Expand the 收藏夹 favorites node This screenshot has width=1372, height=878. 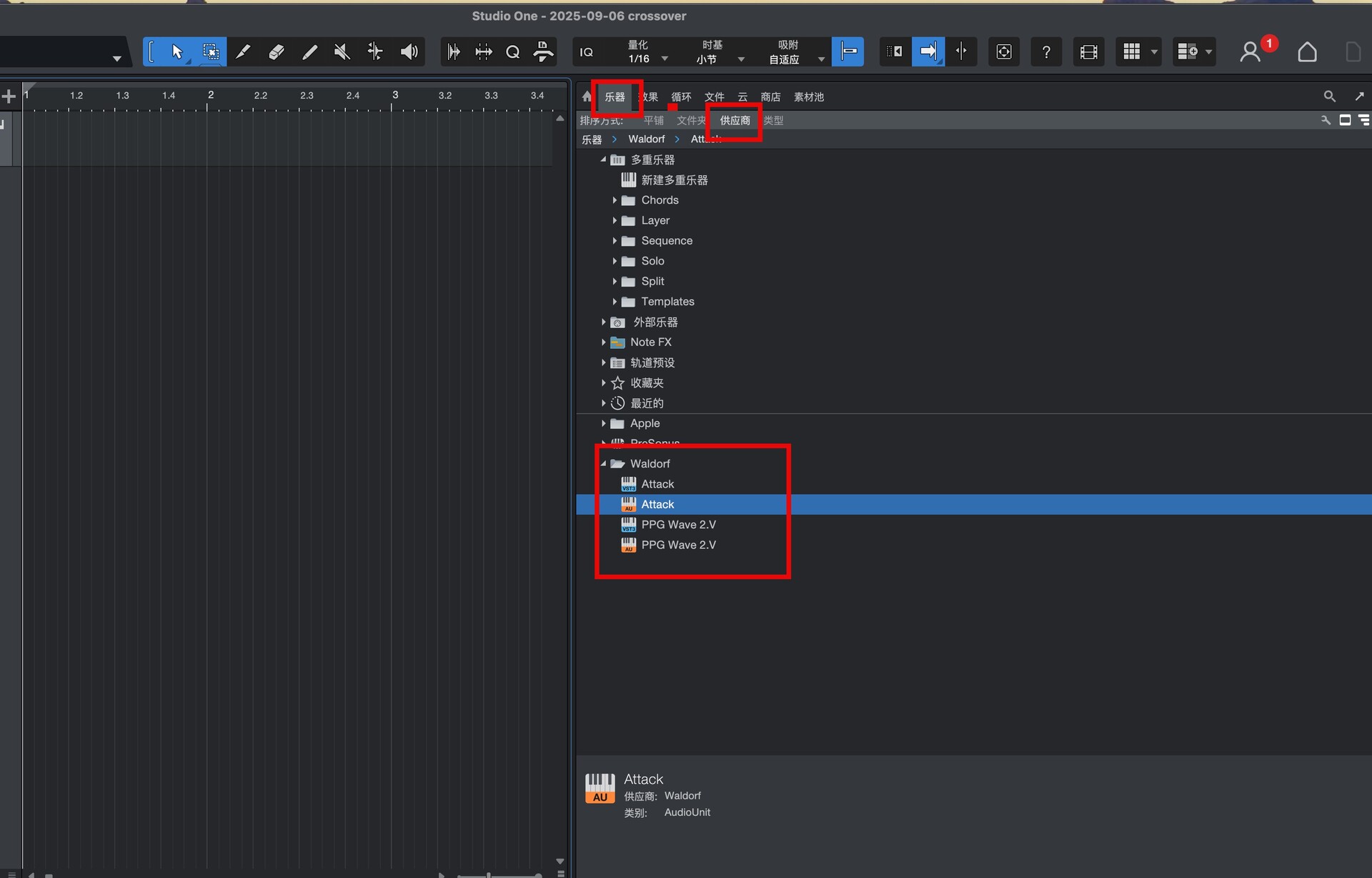[x=604, y=383]
